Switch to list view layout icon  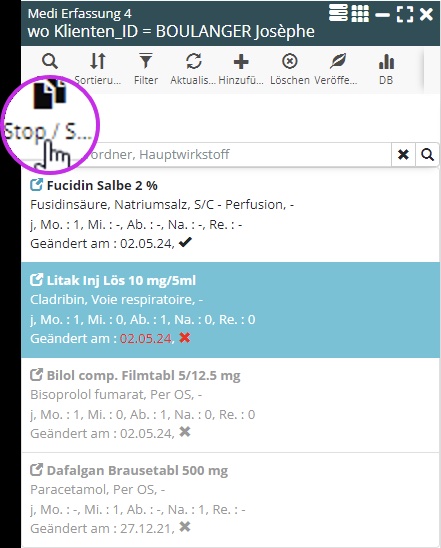pos(338,13)
